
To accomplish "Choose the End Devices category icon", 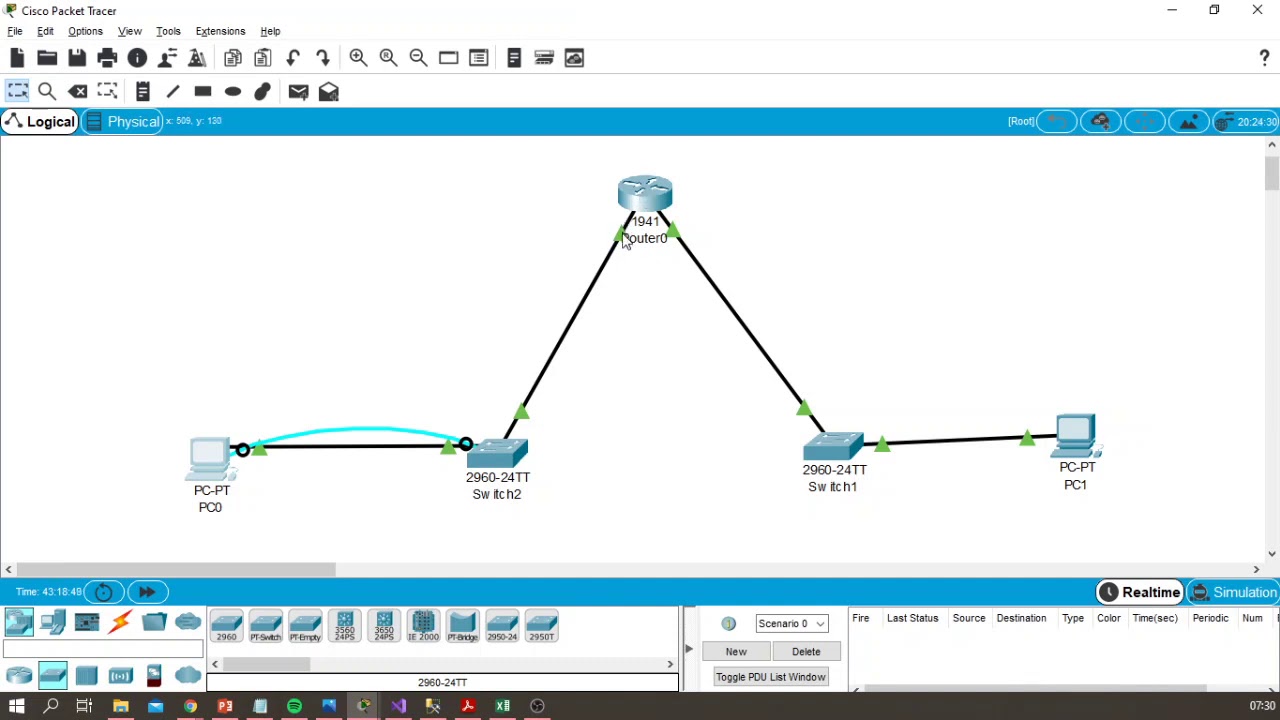I will [53, 623].
